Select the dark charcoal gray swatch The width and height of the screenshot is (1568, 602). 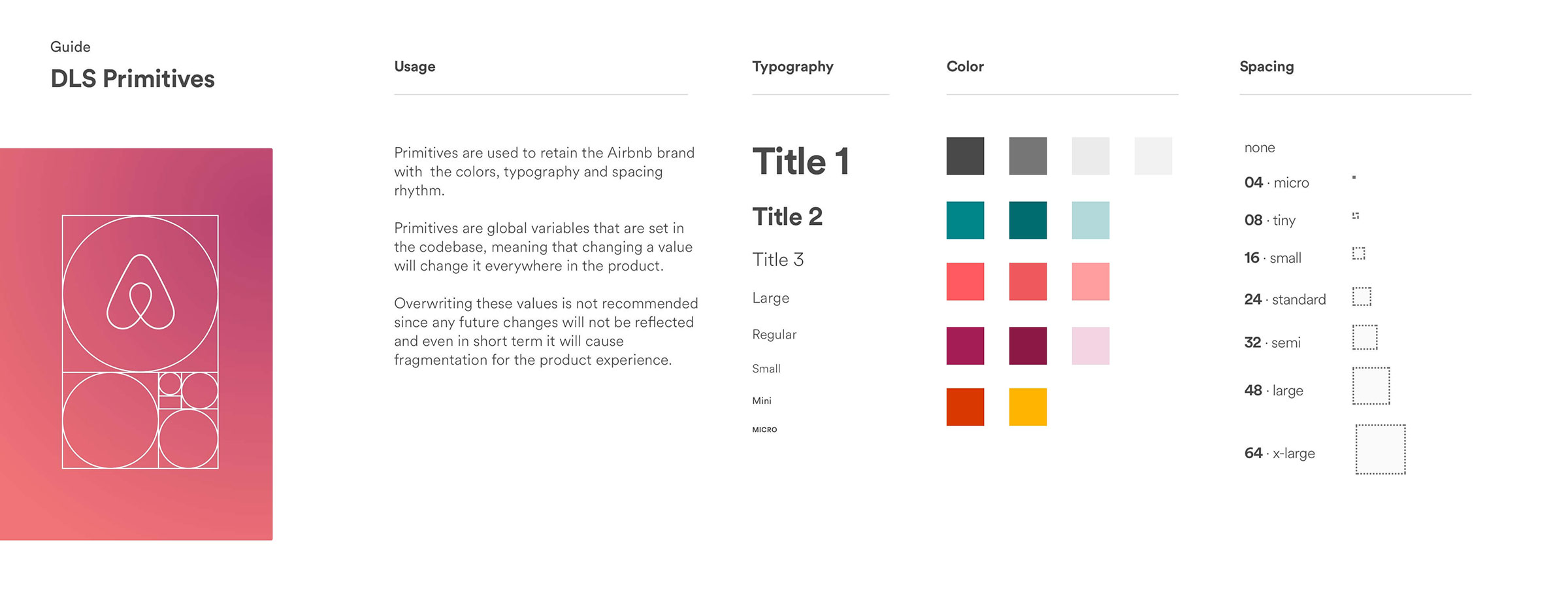[965, 156]
